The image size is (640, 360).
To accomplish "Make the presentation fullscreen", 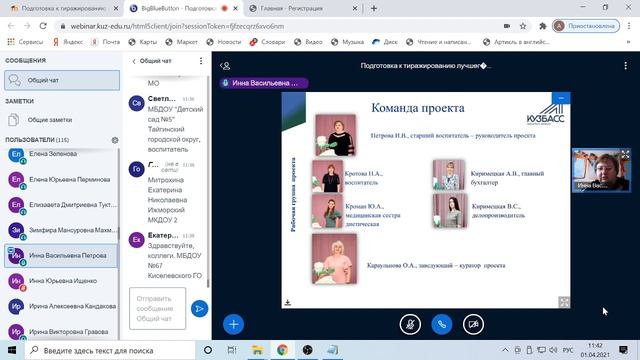I will pyautogui.click(x=564, y=302).
